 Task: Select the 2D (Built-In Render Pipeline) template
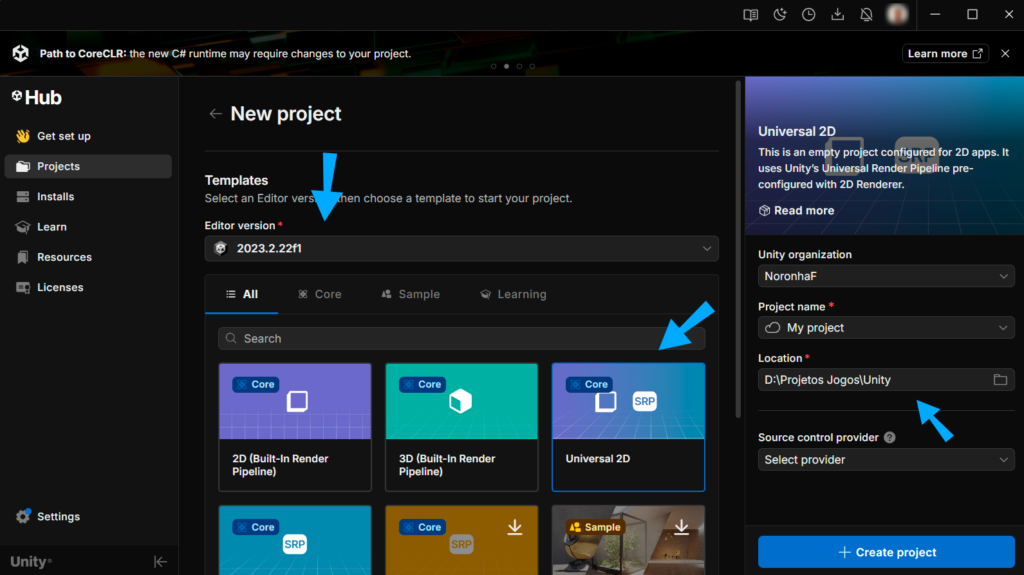[x=295, y=427]
